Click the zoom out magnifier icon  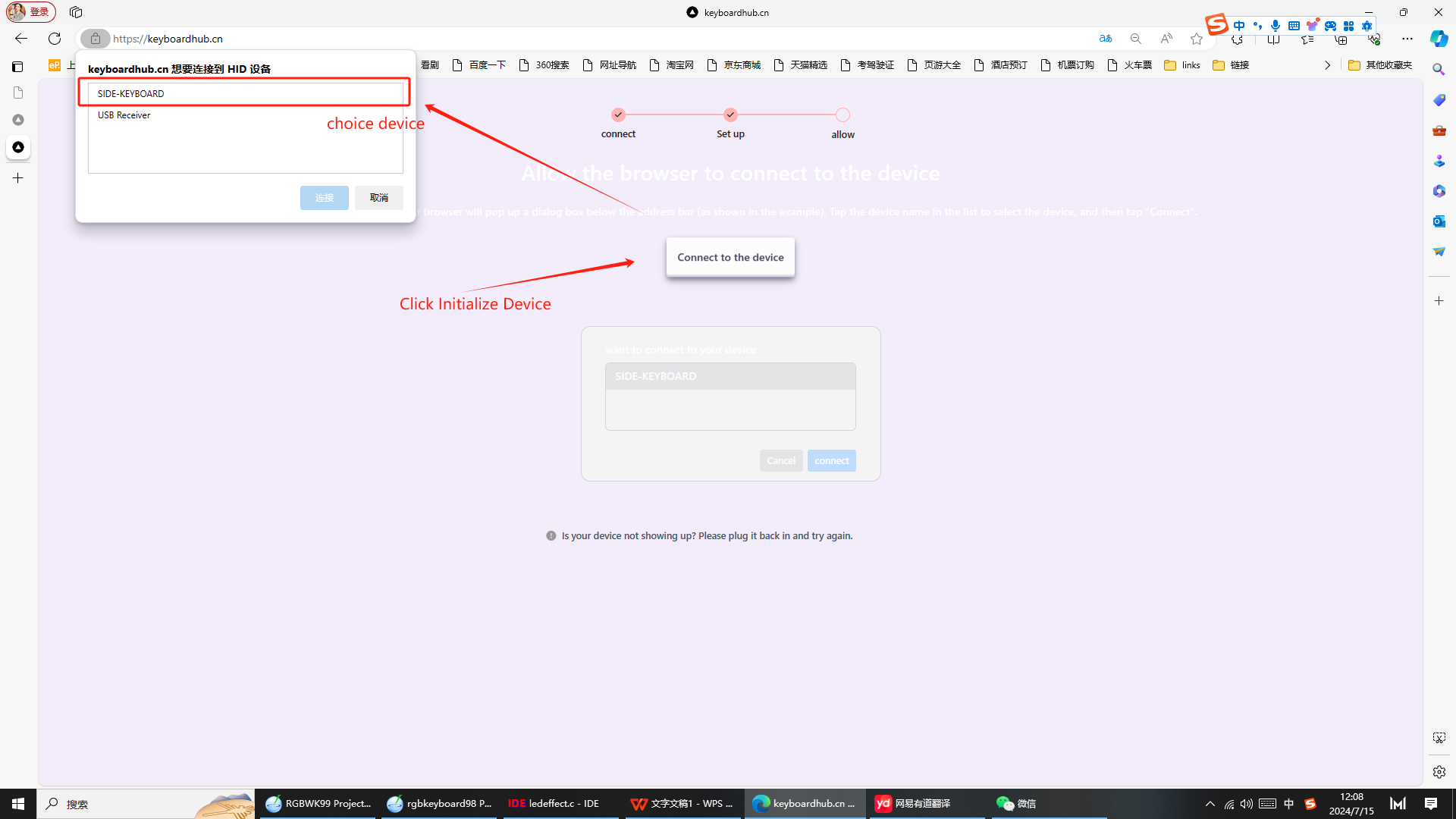(x=1135, y=39)
